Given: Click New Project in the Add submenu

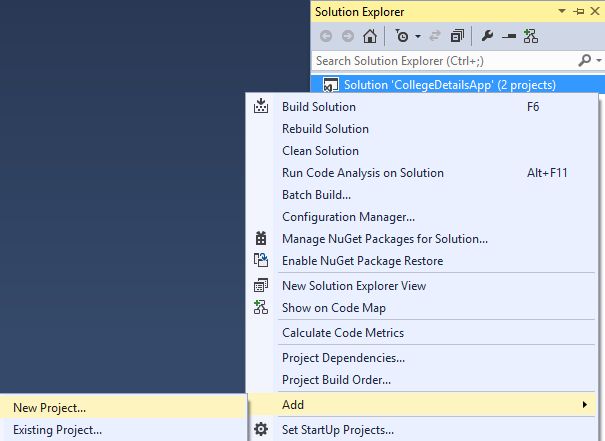Looking at the screenshot, I should point(49,407).
